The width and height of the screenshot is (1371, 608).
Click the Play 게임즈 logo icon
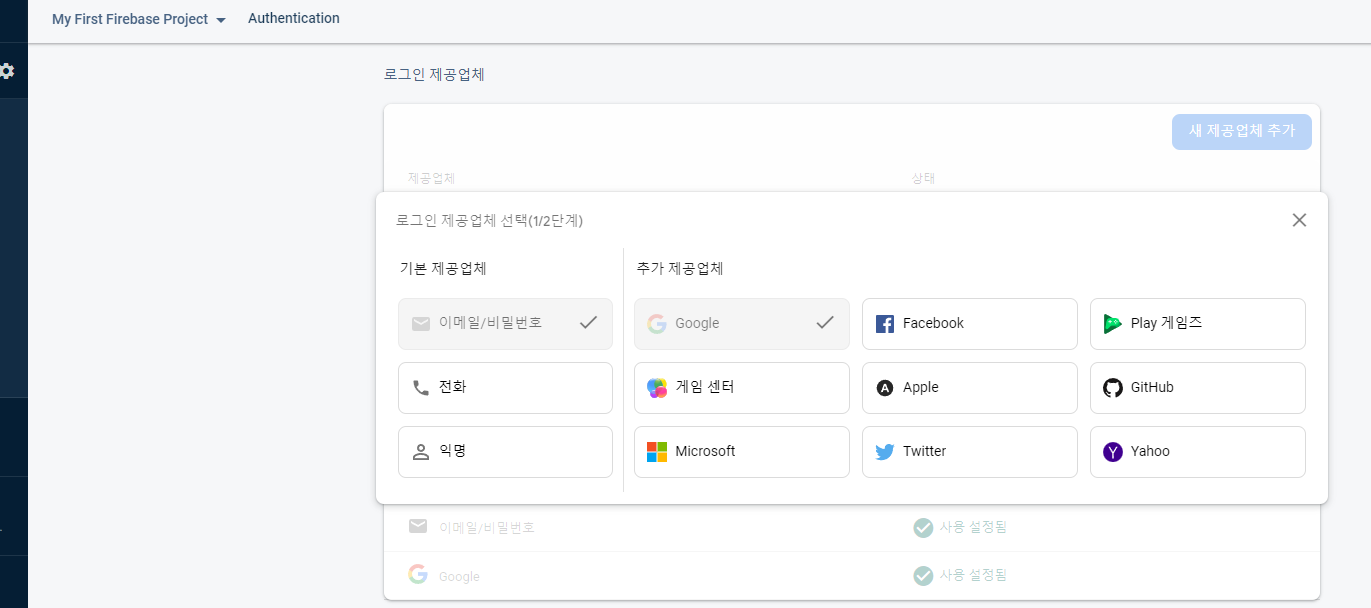[1112, 324]
